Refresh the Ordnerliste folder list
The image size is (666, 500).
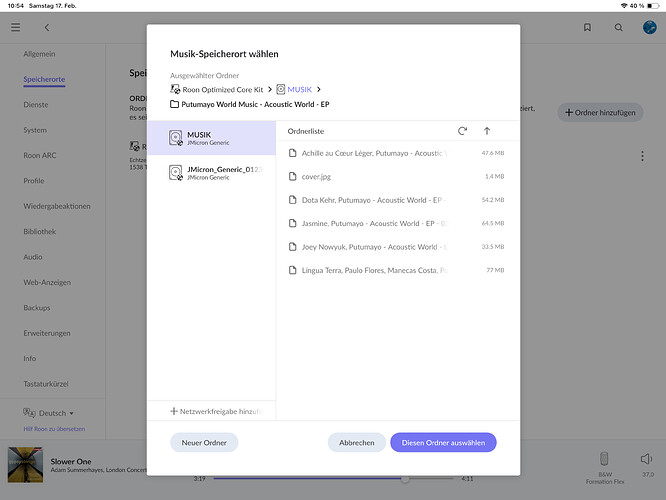(462, 131)
